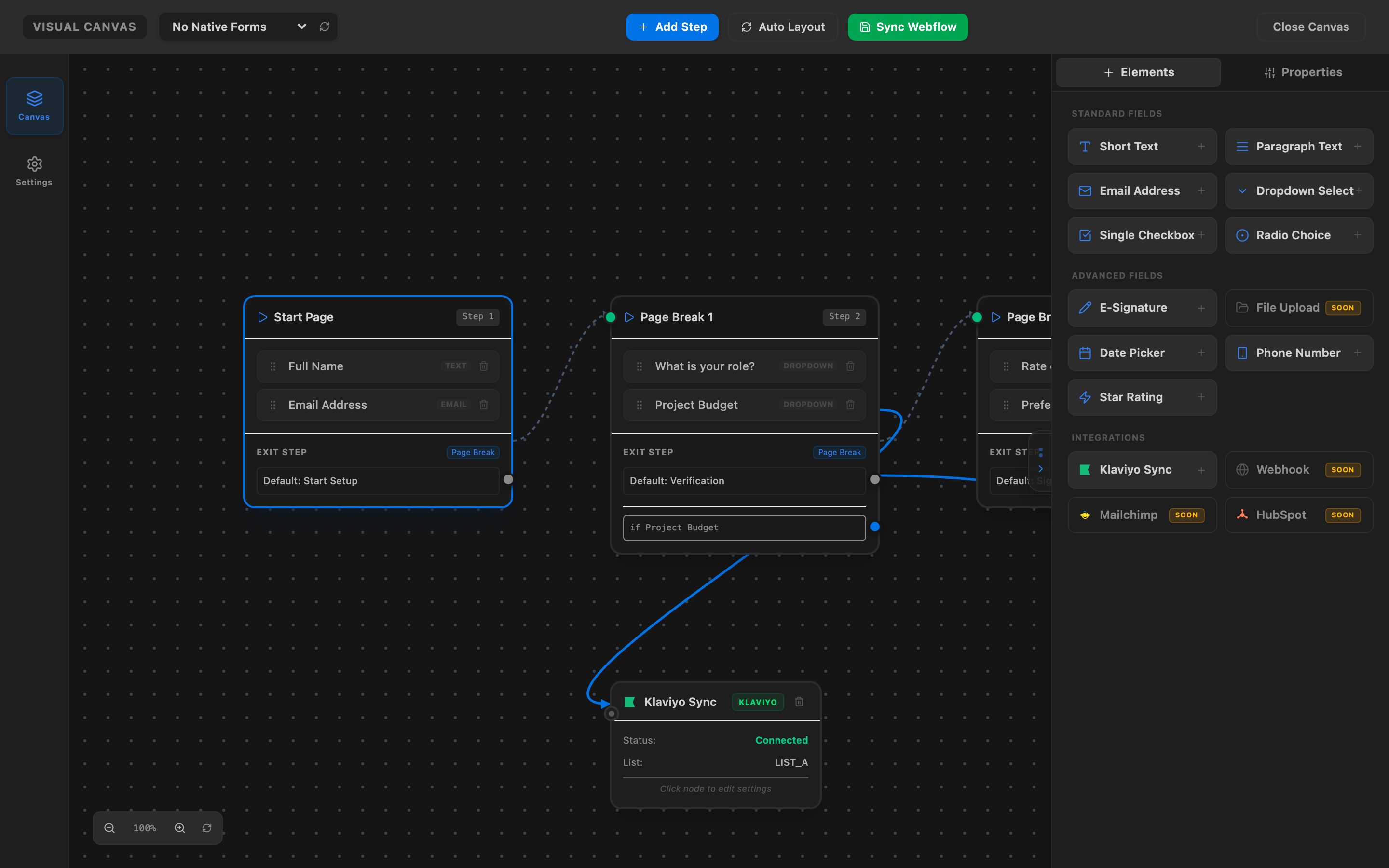Add Star Rating plus icon

(1201, 397)
